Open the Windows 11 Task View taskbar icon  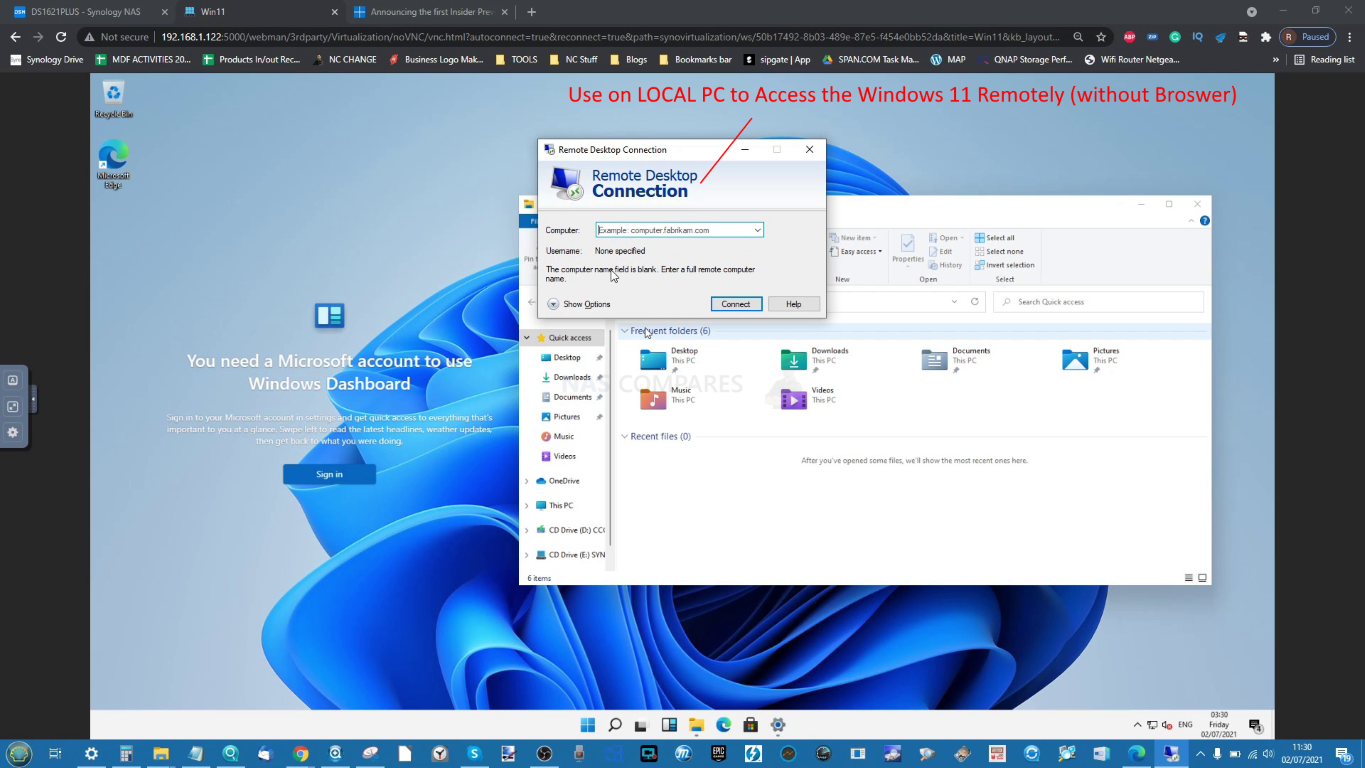642,725
